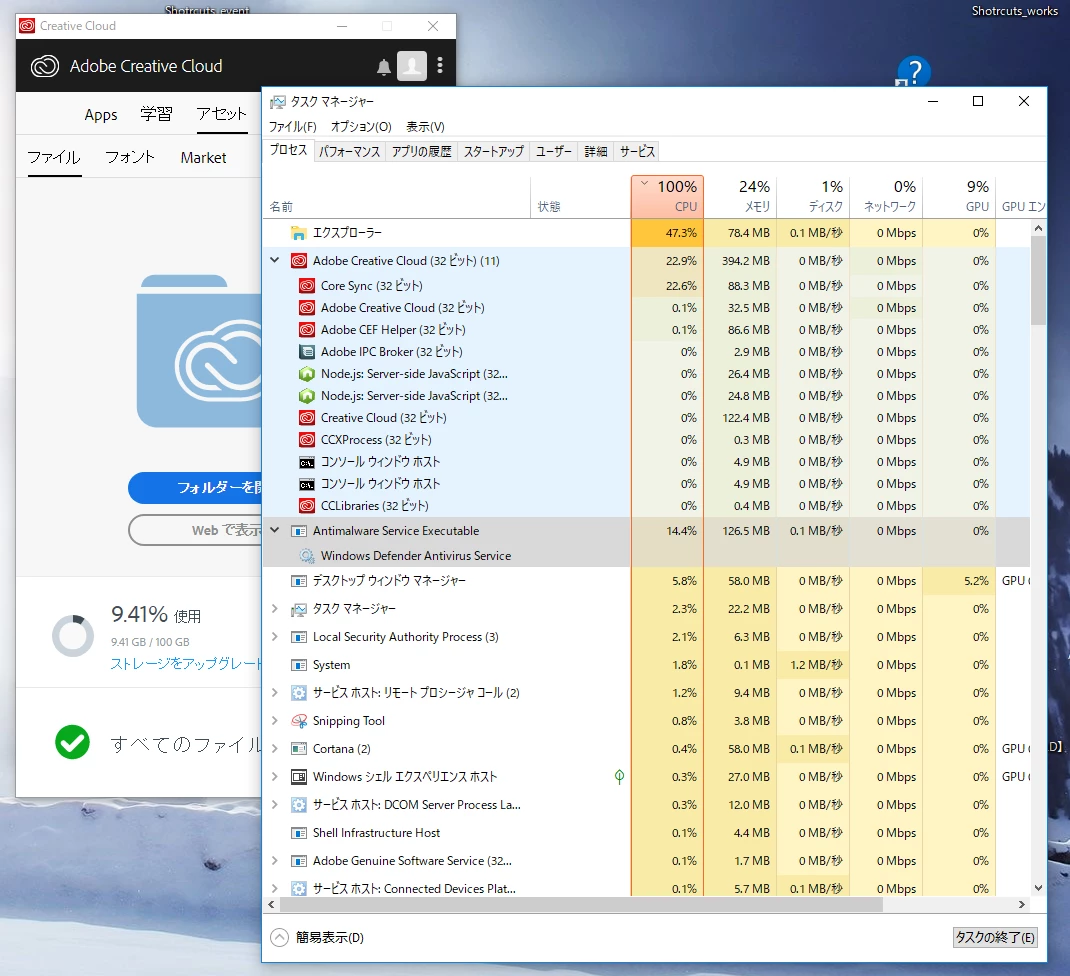Screen dimensions: 1070x976
Task: Switch to the 詳細 tab
Action: point(596,152)
